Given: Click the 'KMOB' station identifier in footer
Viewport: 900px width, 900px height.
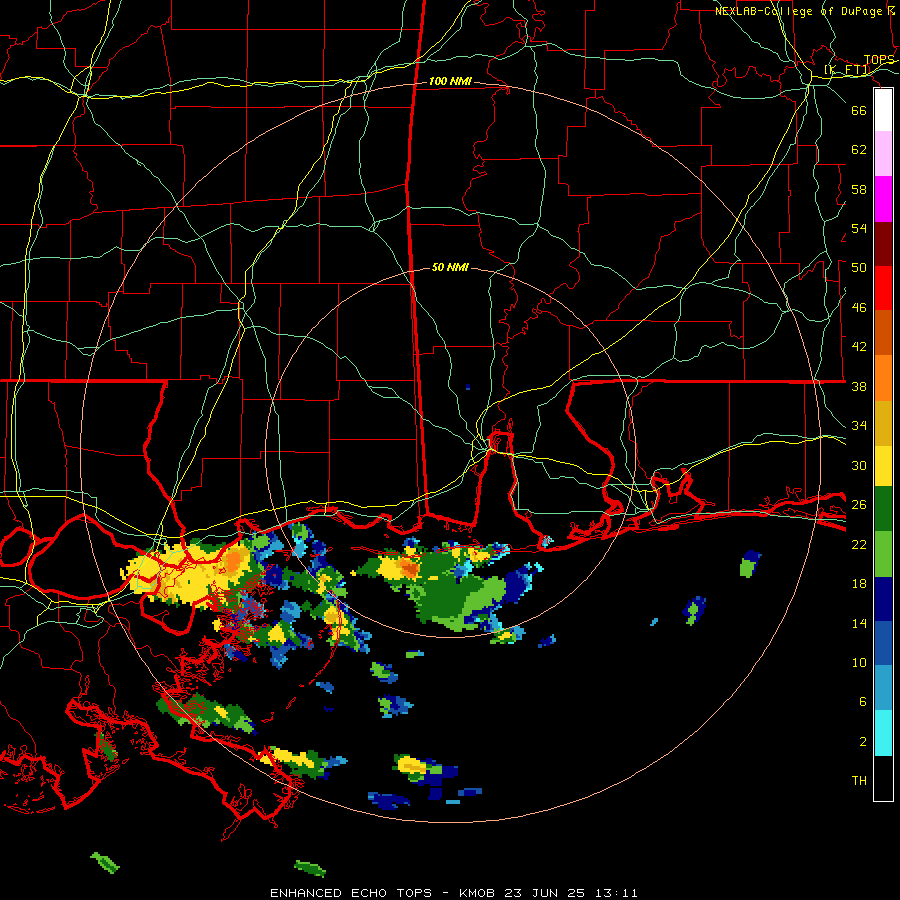Looking at the screenshot, I should point(477,893).
